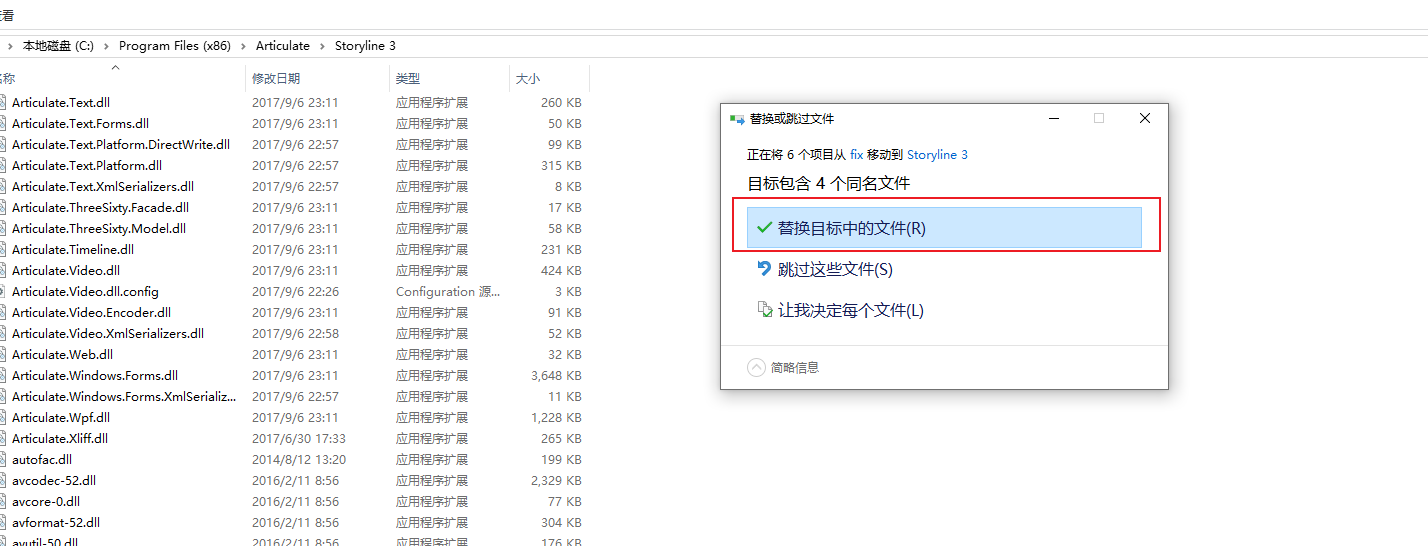Image resolution: width=1428 pixels, height=546 pixels.
Task: Sort files by 修改日期 column header
Action: 276,78
